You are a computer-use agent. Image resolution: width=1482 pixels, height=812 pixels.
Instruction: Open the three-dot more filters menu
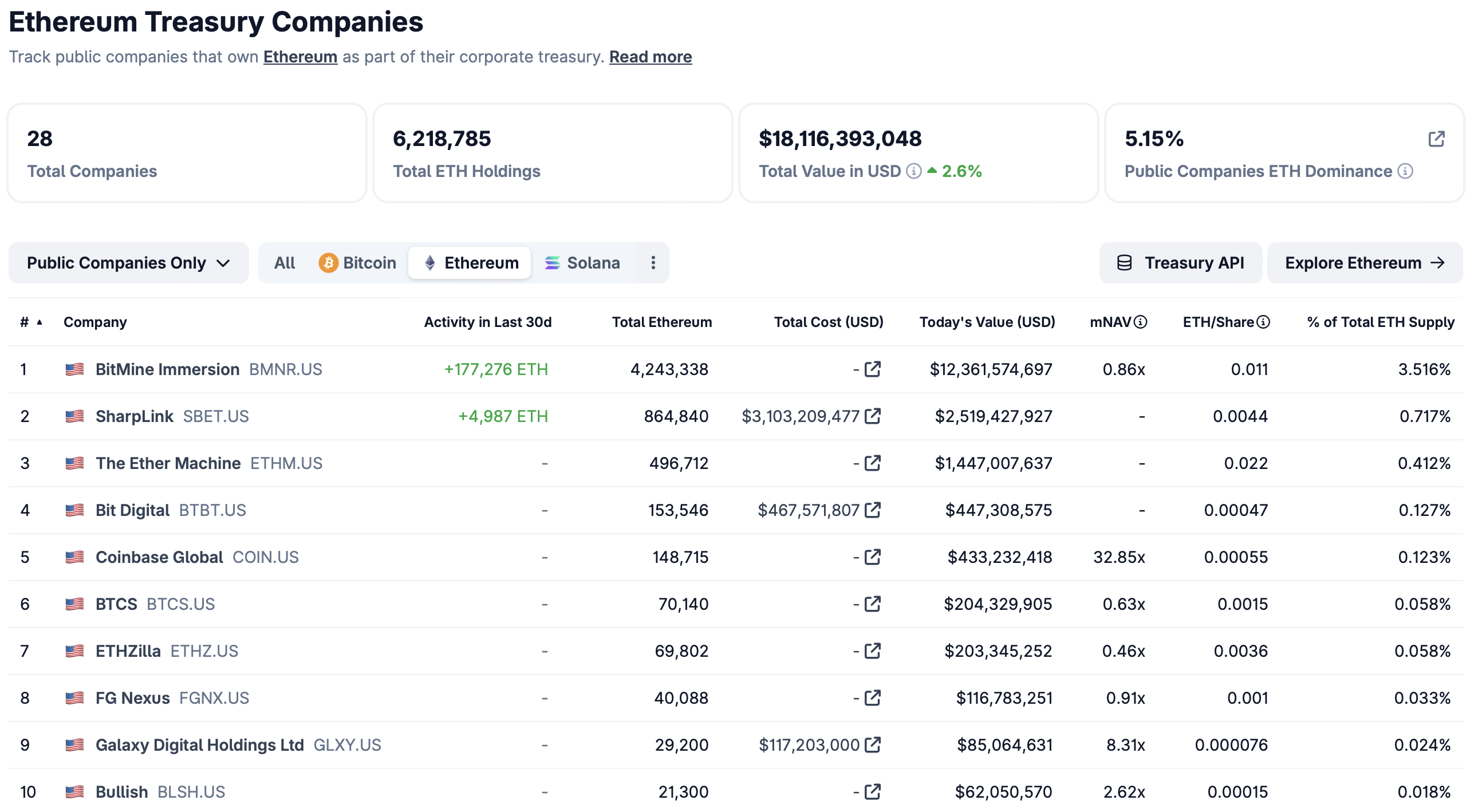652,262
